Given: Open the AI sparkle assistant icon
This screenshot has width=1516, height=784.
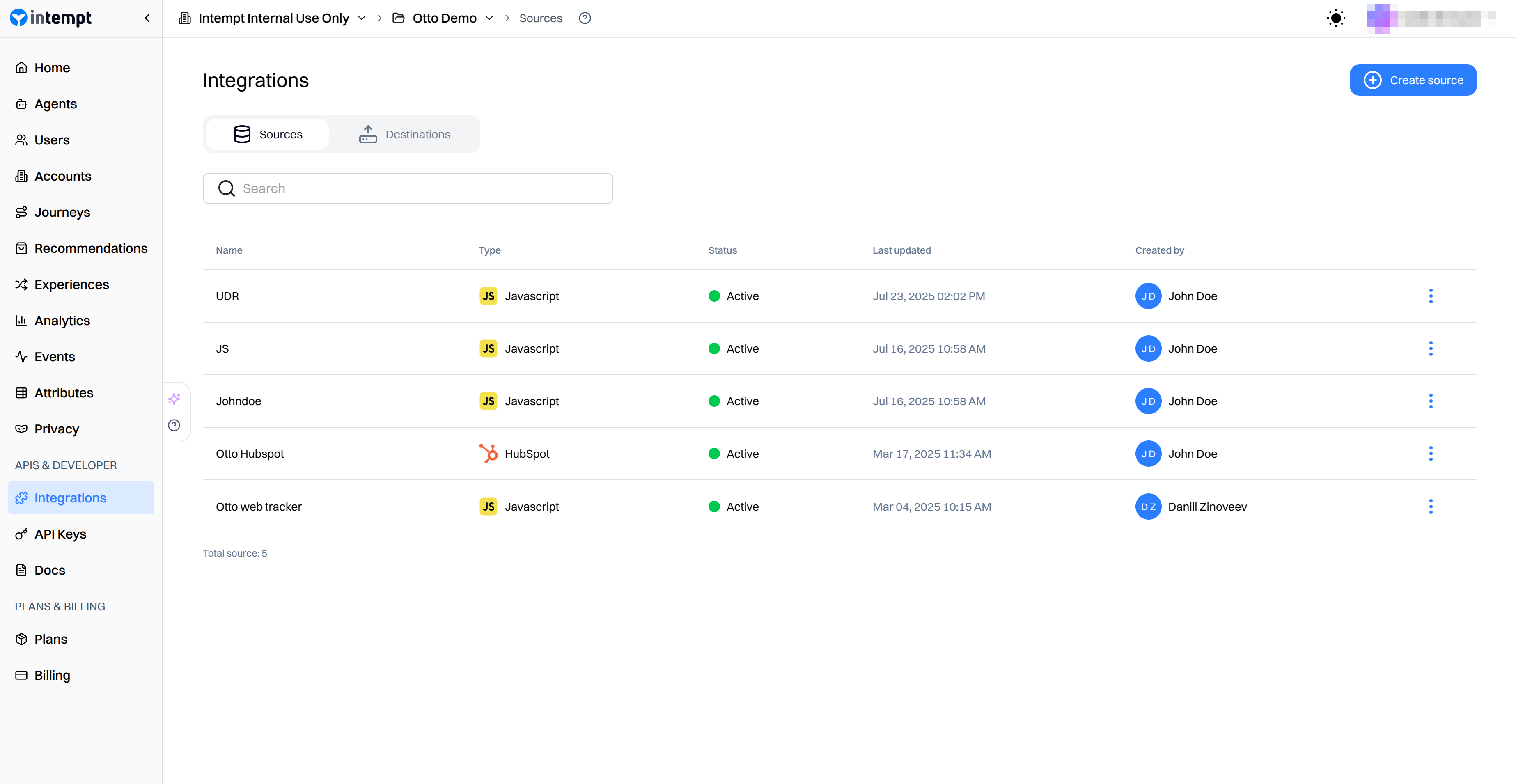Looking at the screenshot, I should pos(174,399).
